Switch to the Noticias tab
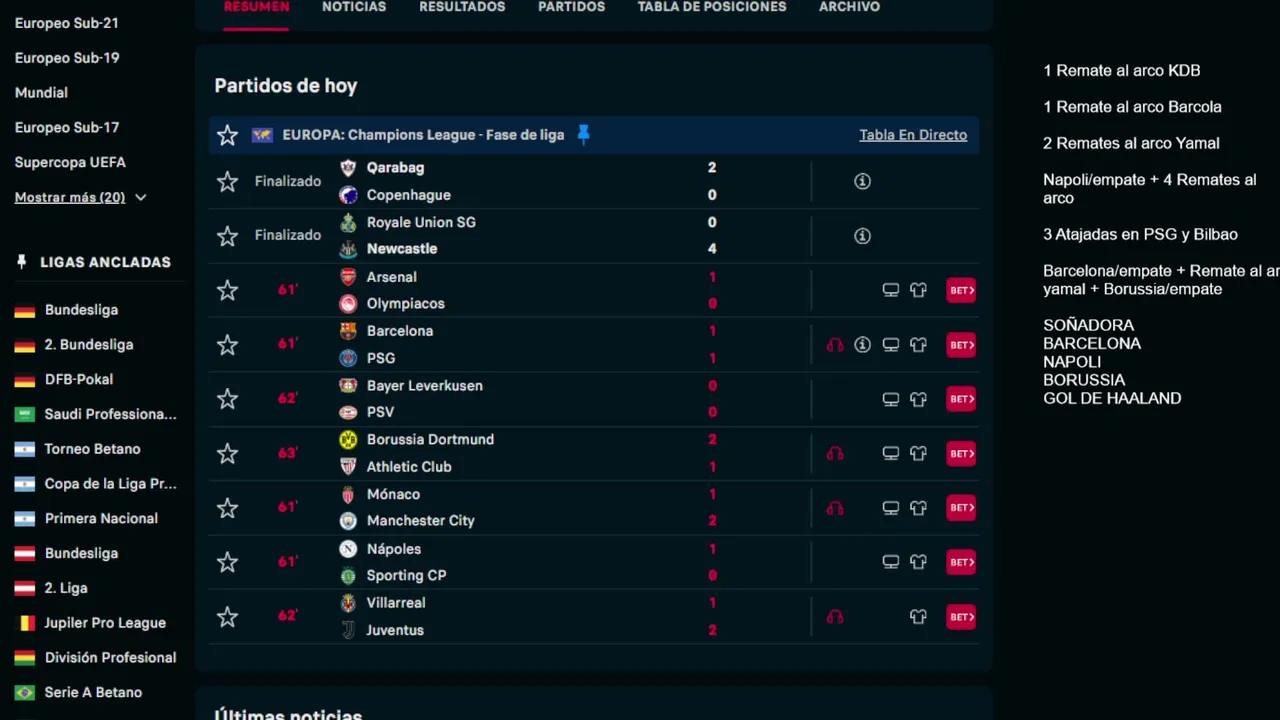 point(354,7)
